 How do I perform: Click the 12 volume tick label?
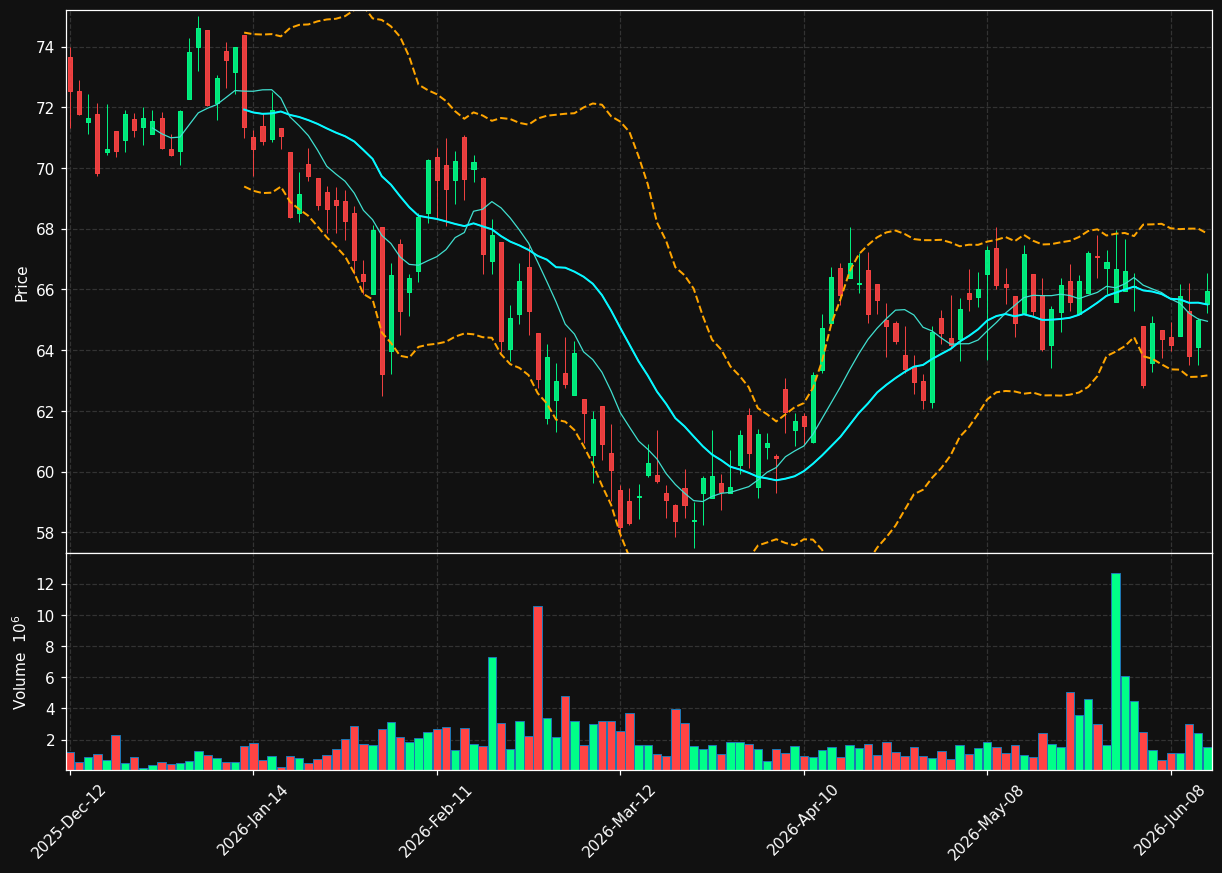(x=46, y=584)
